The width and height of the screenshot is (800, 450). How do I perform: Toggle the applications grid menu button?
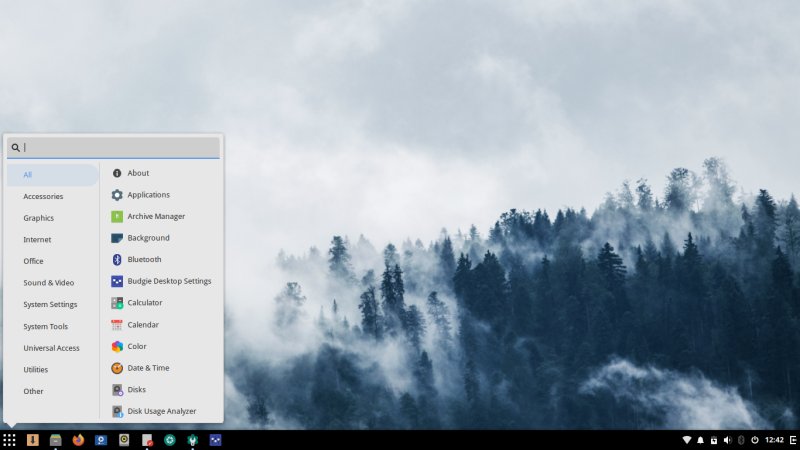[x=9, y=440]
